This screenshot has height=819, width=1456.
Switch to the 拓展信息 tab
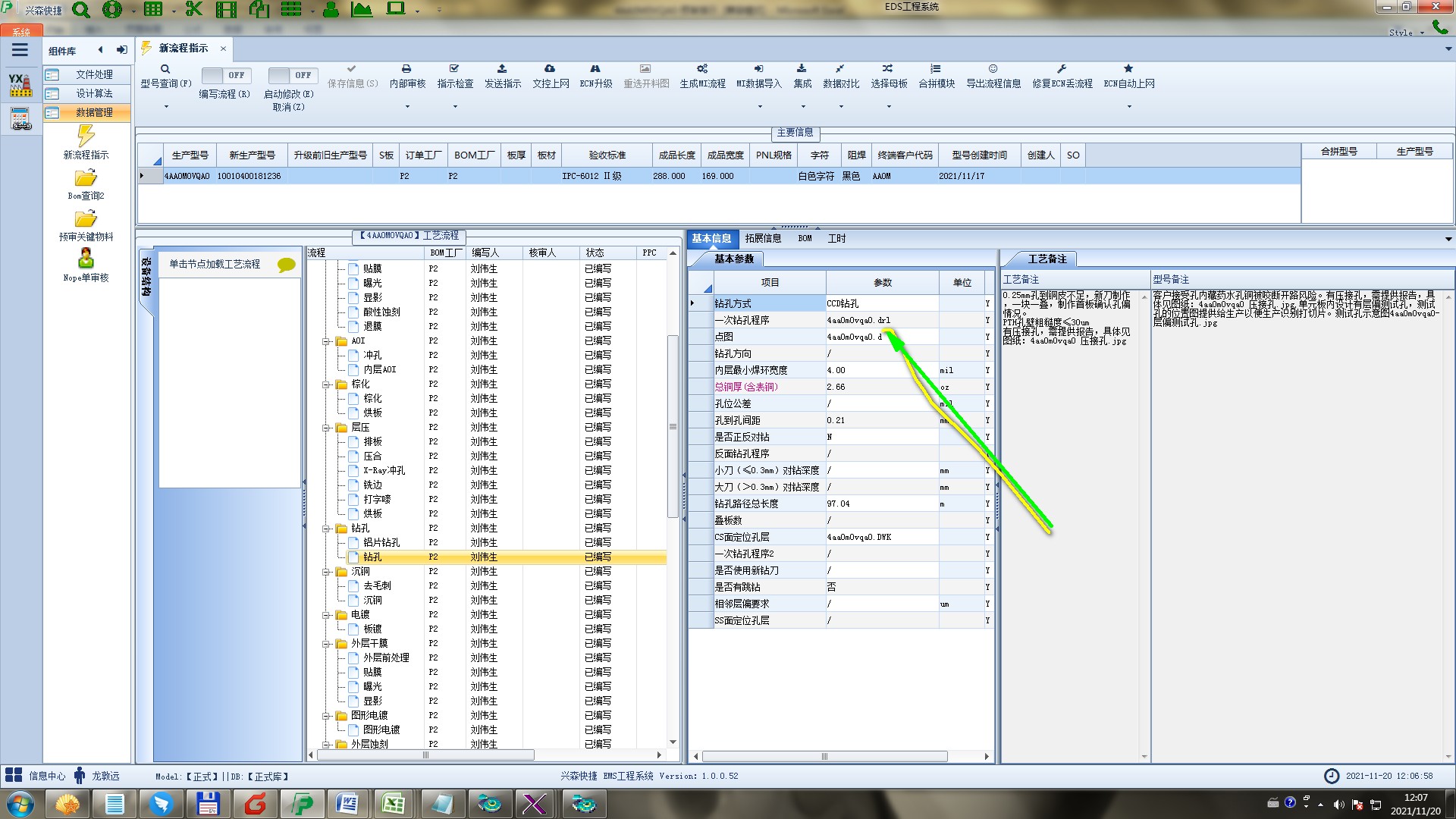click(762, 238)
